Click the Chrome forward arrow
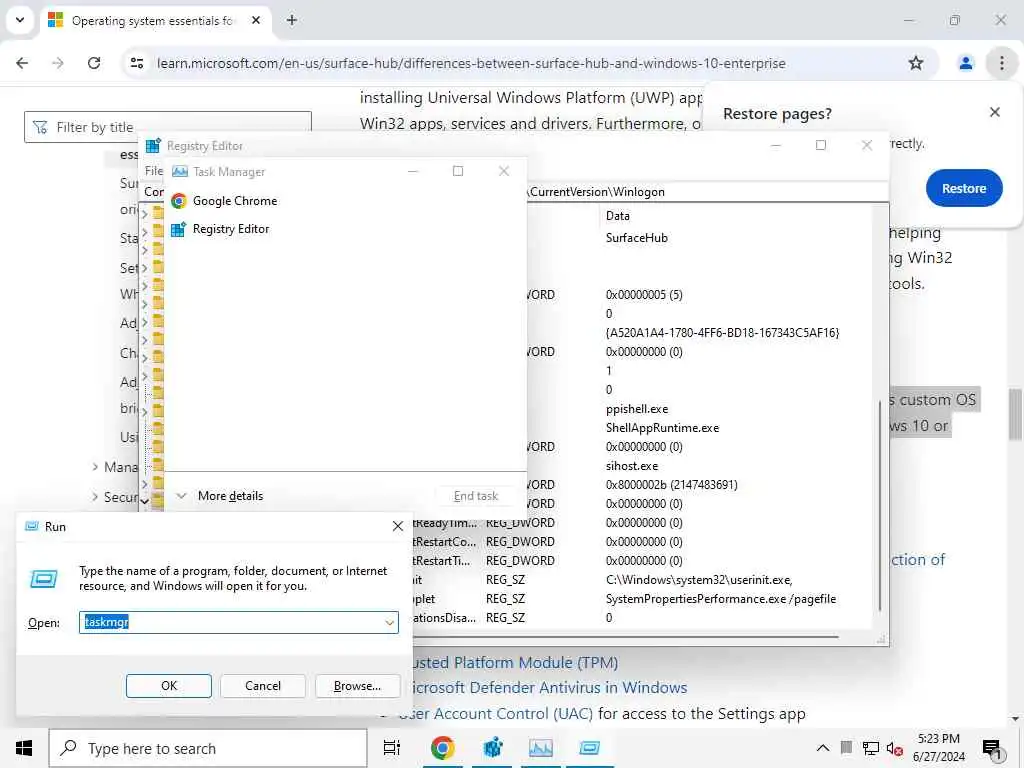This screenshot has height=768, width=1024. [58, 63]
